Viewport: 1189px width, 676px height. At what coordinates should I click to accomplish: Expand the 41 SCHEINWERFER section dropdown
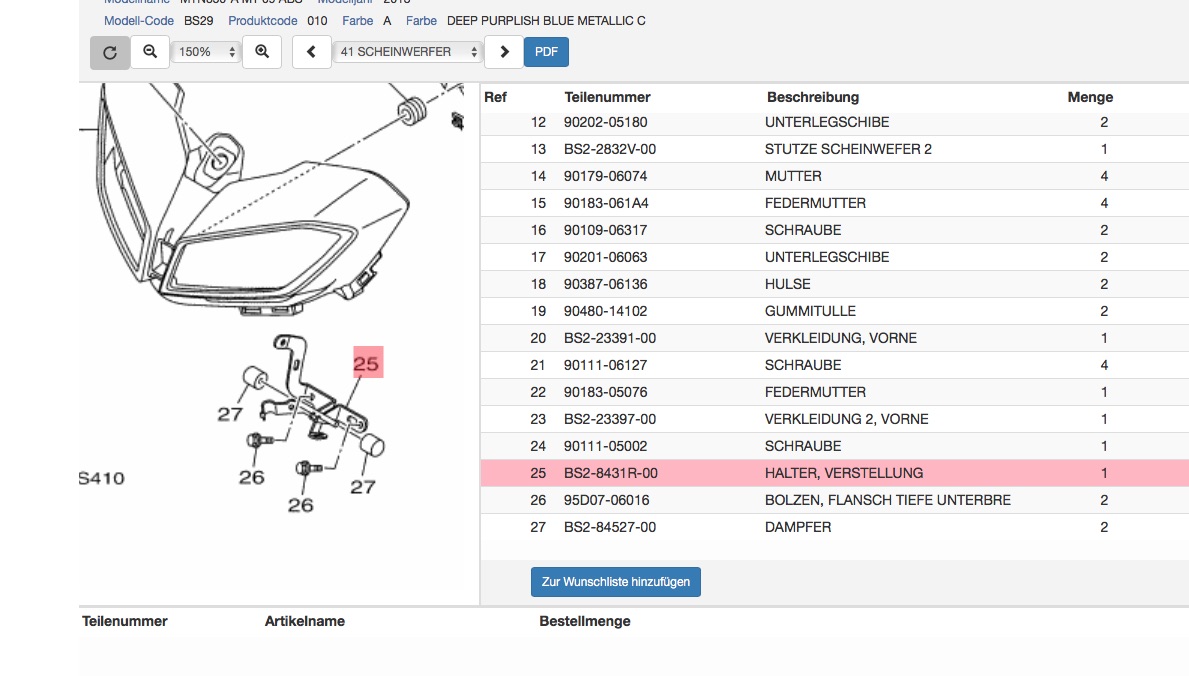[x=408, y=52]
